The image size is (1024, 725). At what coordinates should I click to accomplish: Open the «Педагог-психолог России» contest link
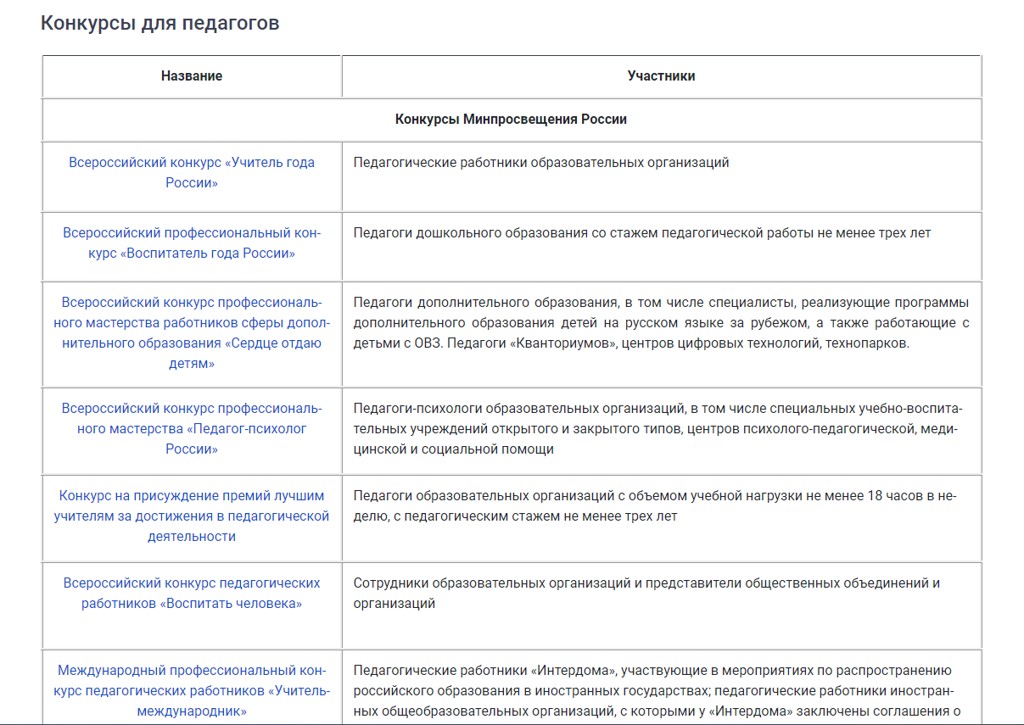[x=191, y=428]
